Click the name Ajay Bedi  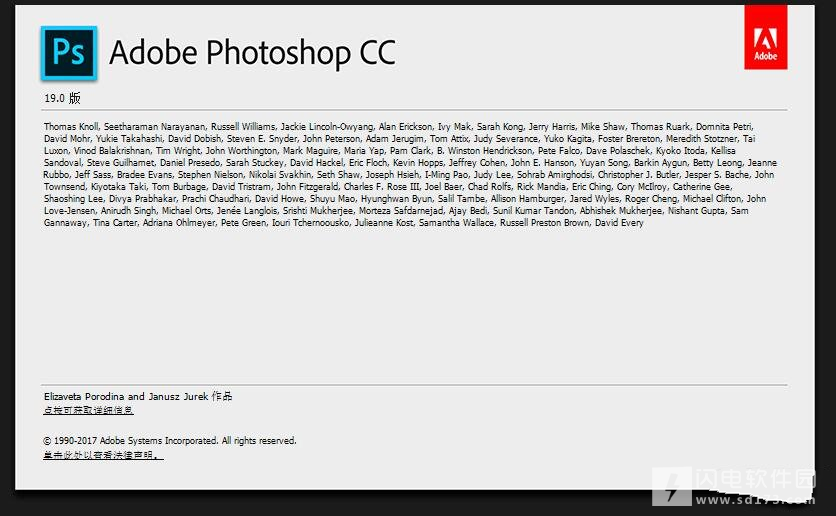click(x=468, y=211)
